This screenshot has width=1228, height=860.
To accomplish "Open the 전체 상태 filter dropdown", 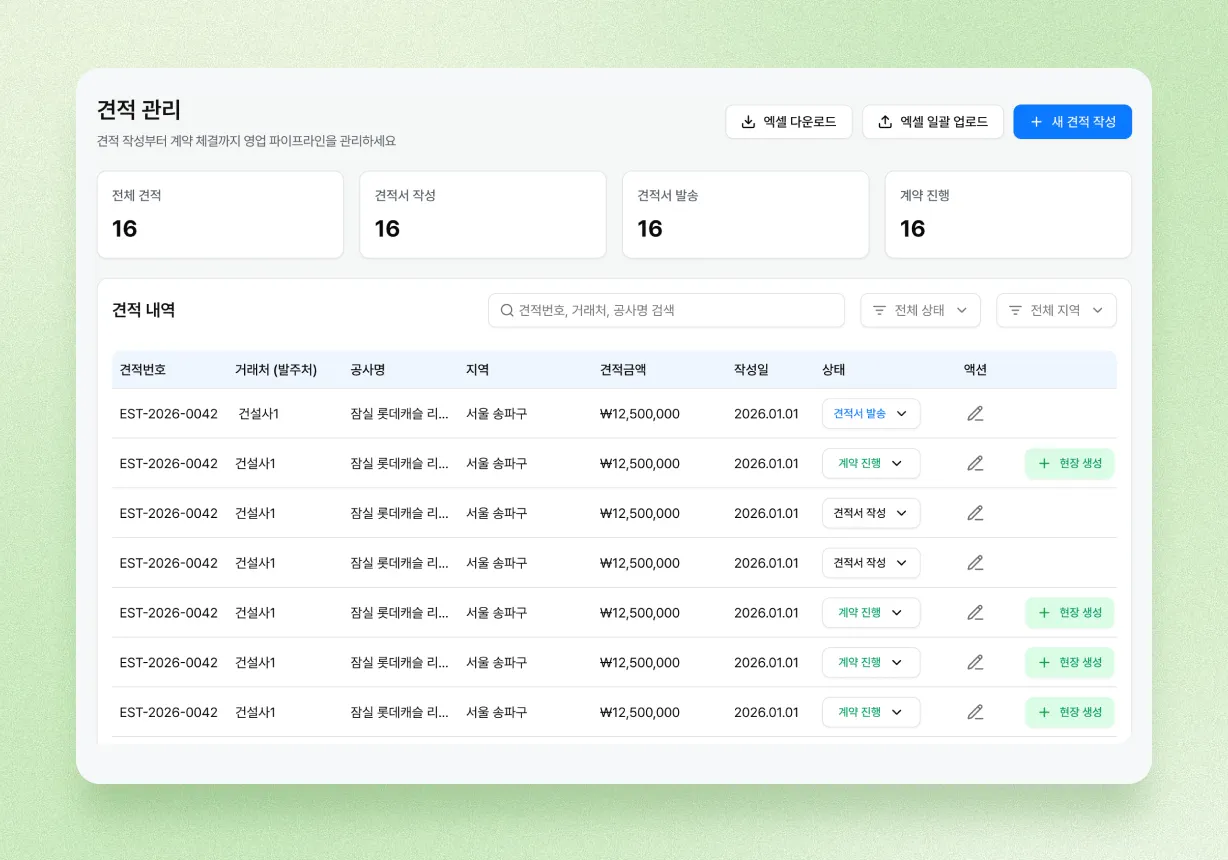I will tap(920, 310).
